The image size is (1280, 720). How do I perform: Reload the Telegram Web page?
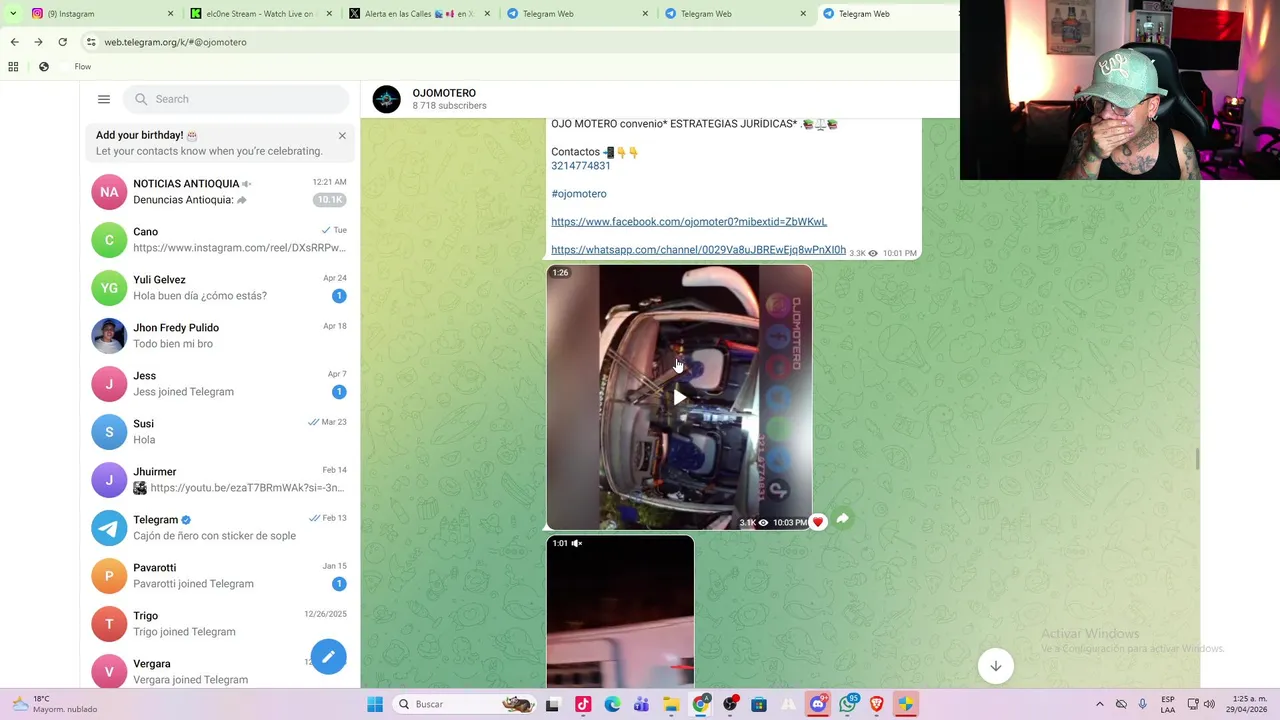(x=62, y=42)
